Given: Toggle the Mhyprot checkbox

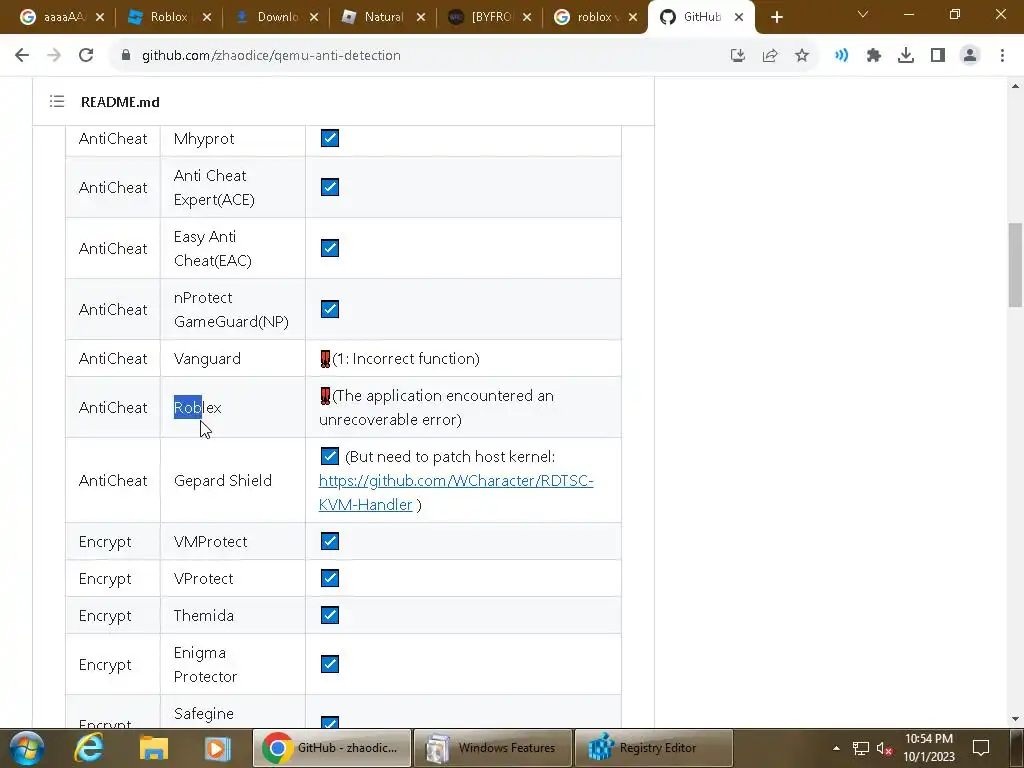Looking at the screenshot, I should 330,138.
